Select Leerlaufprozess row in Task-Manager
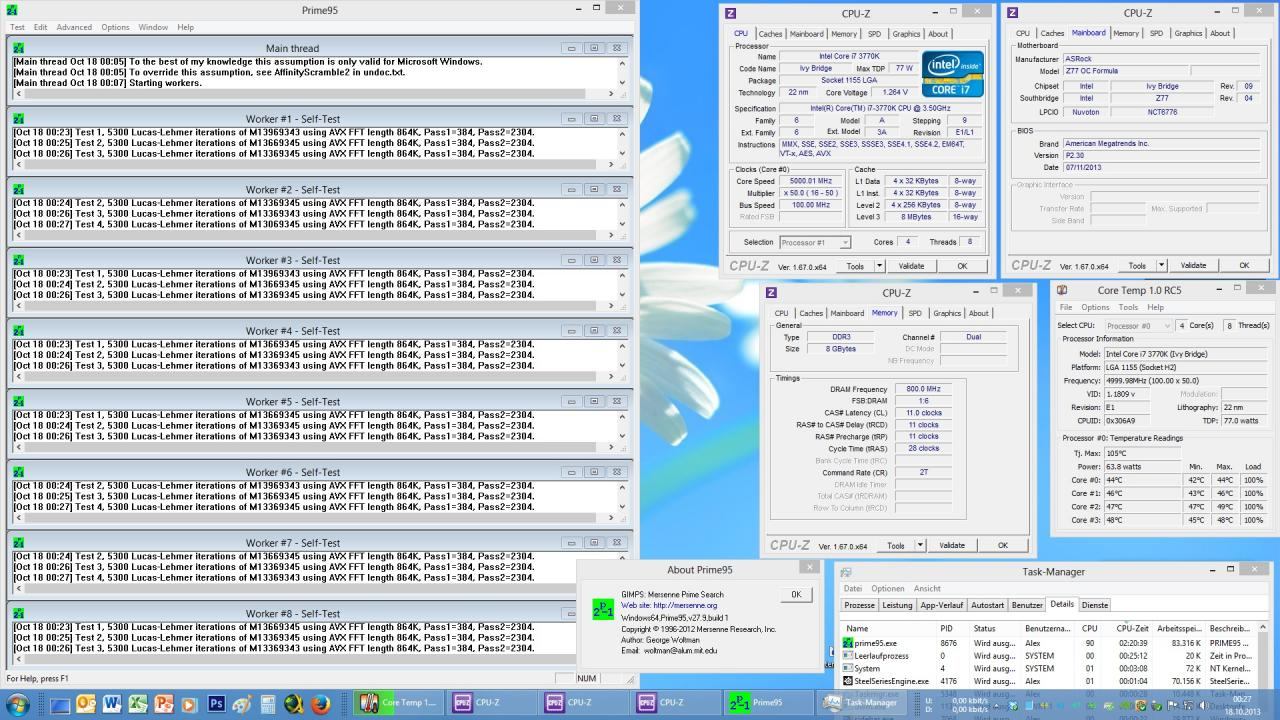This screenshot has width=1280, height=720. pos(1047,656)
